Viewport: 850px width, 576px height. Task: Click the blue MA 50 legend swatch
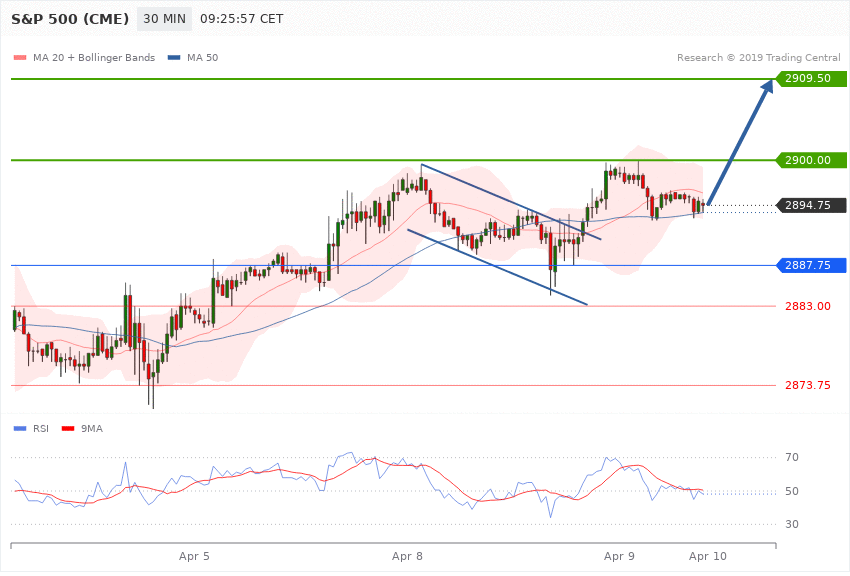pyautogui.click(x=174, y=58)
